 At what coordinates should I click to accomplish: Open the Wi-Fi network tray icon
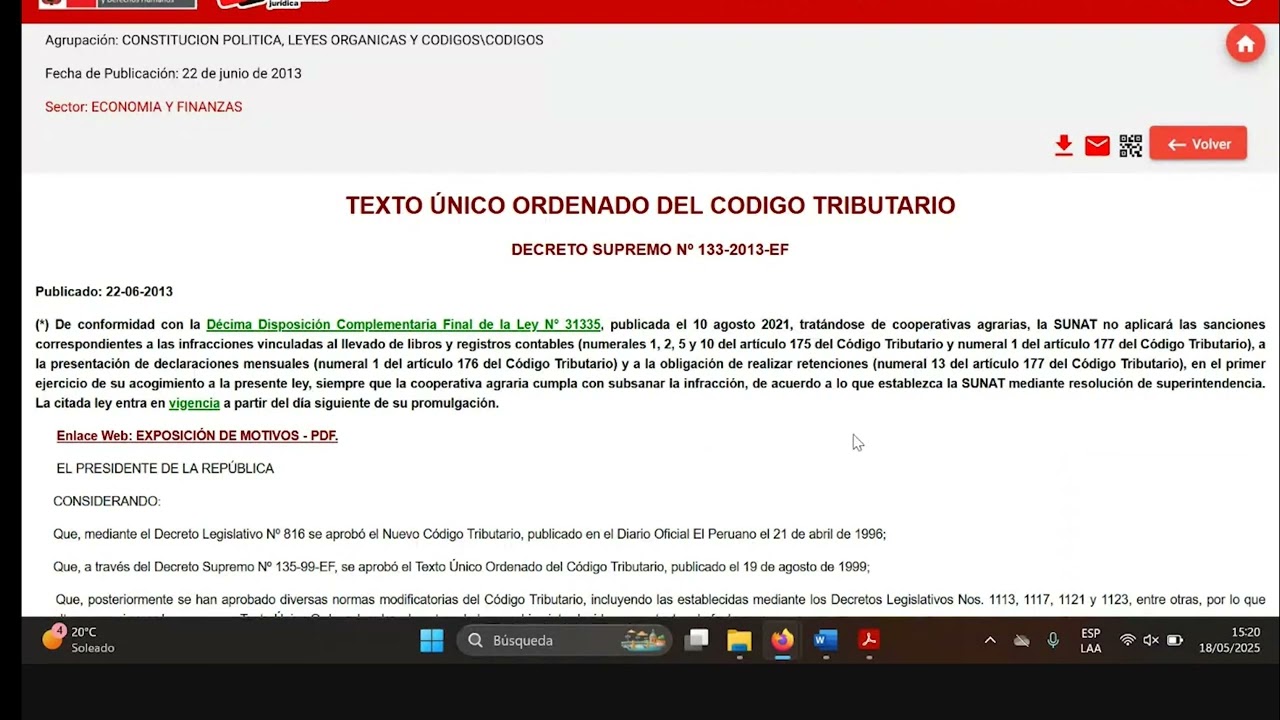pos(1127,640)
